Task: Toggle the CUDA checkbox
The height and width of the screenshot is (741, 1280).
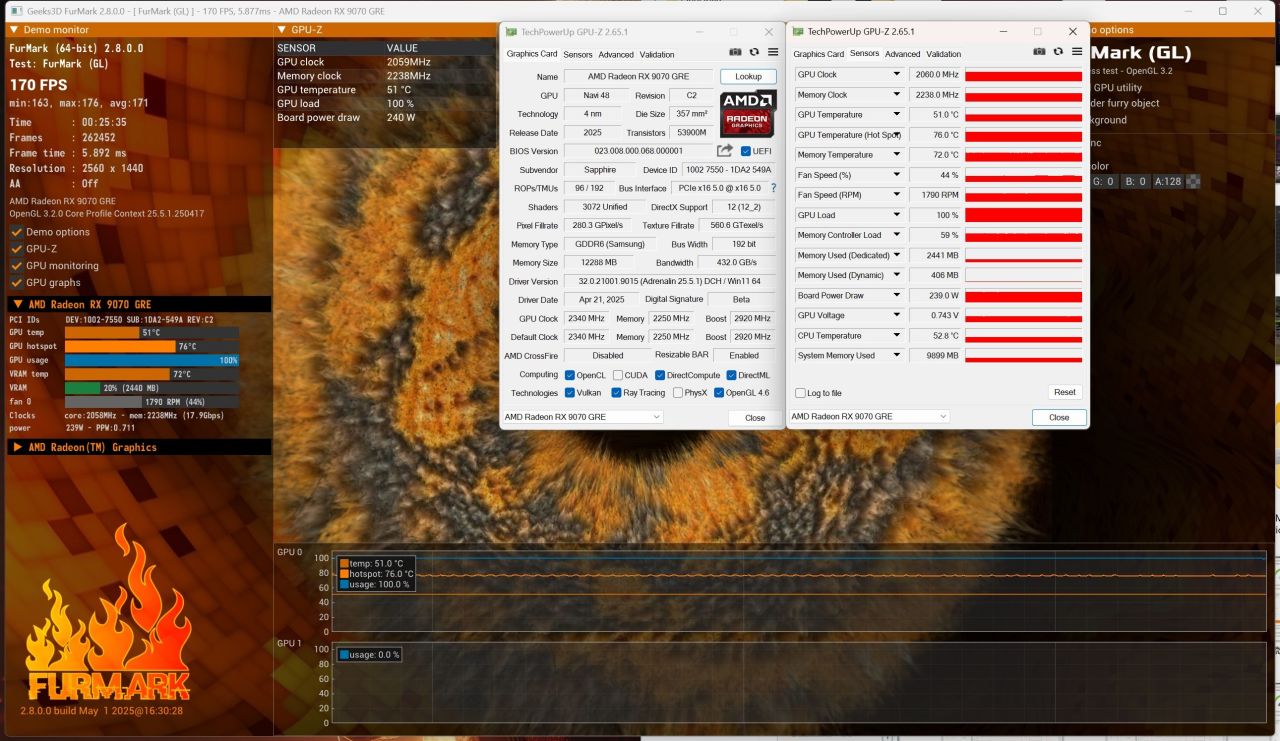Action: tap(617, 375)
